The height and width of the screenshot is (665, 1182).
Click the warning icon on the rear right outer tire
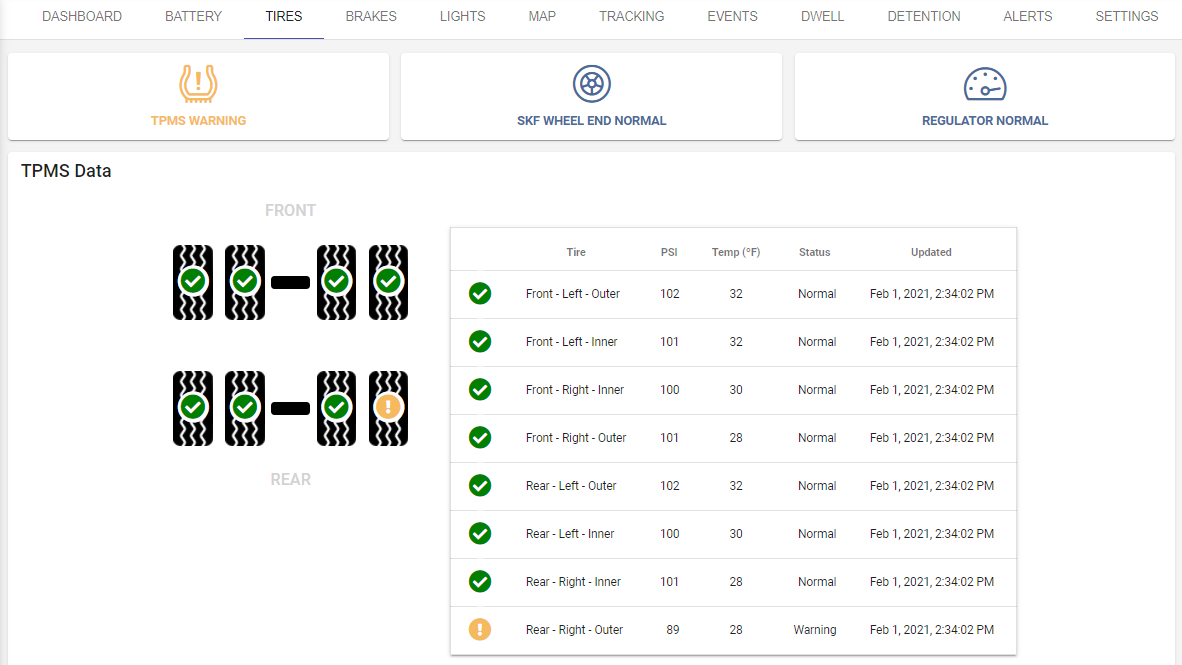[388, 408]
